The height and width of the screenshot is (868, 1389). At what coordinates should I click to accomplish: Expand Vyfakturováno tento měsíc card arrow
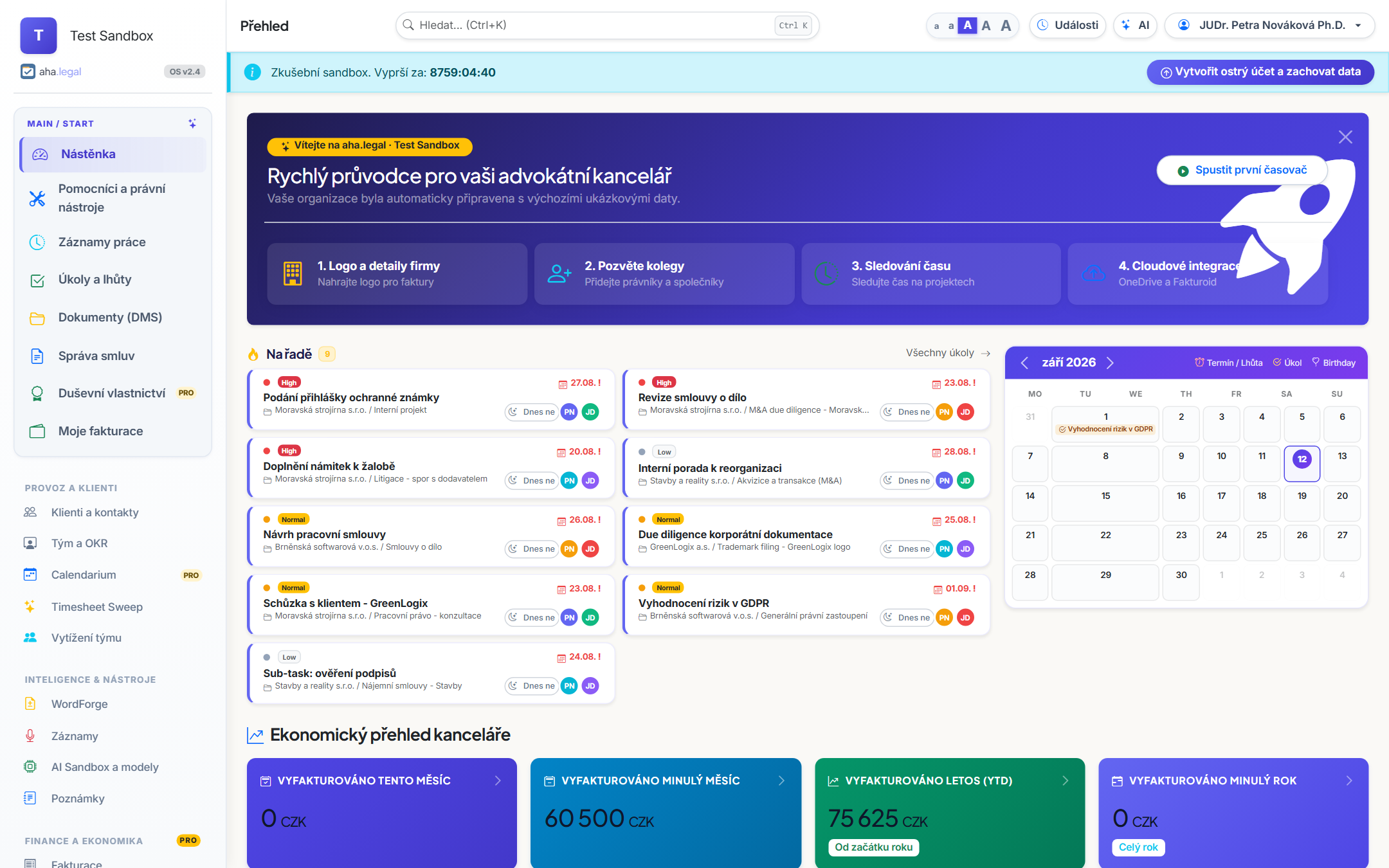498,781
